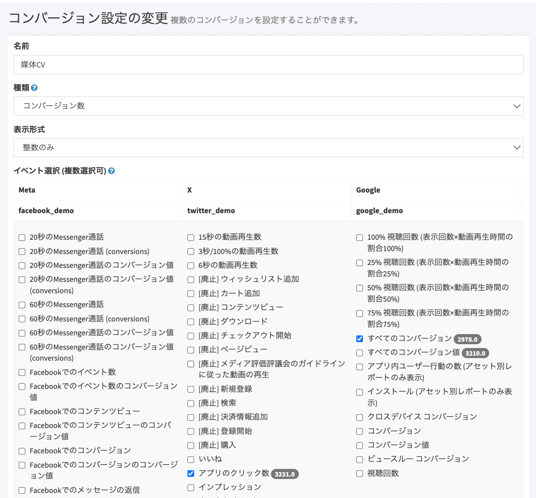Viewport: 536px width, 498px height.
Task: Open the 表示形式 dropdown showing 整数のみ
Action: pos(268,148)
